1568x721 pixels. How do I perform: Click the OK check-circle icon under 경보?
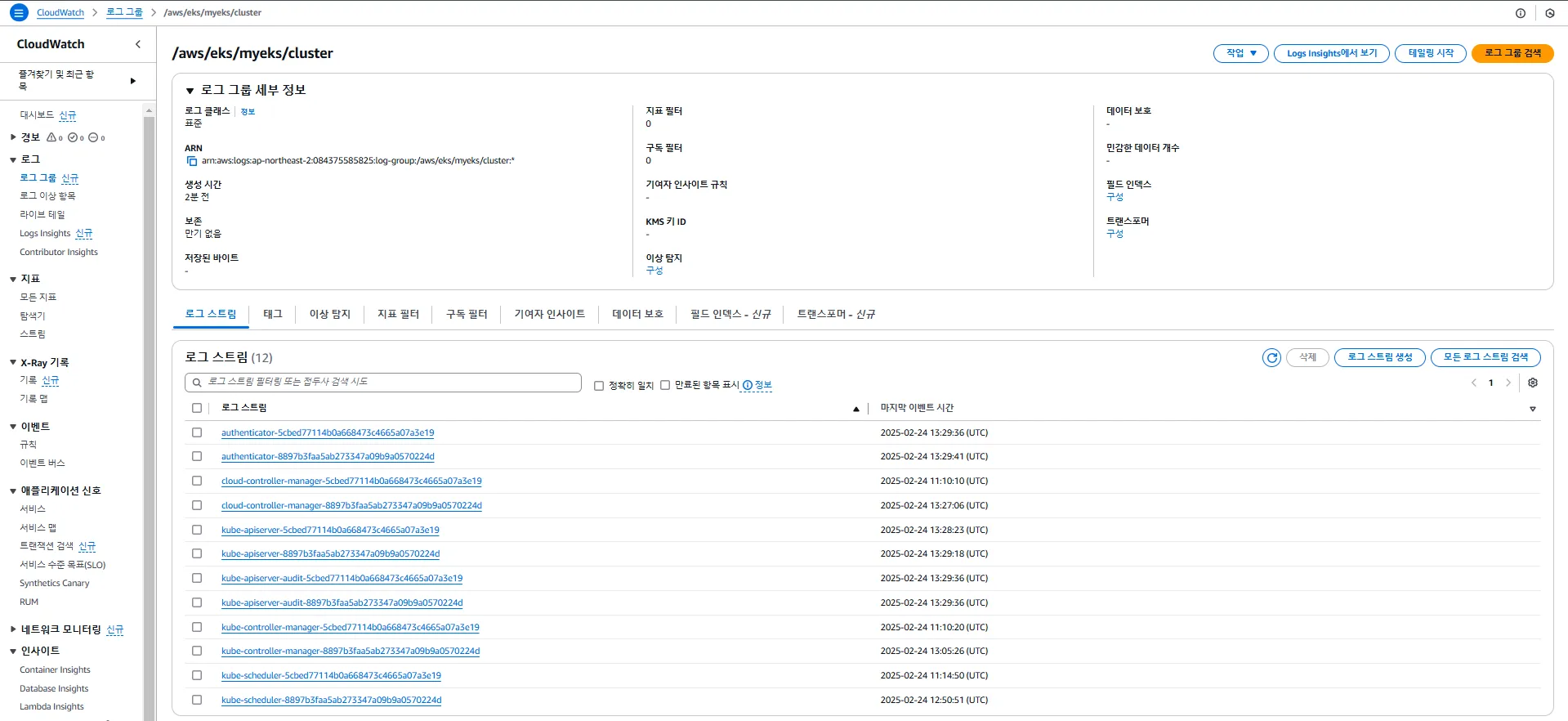(x=73, y=137)
